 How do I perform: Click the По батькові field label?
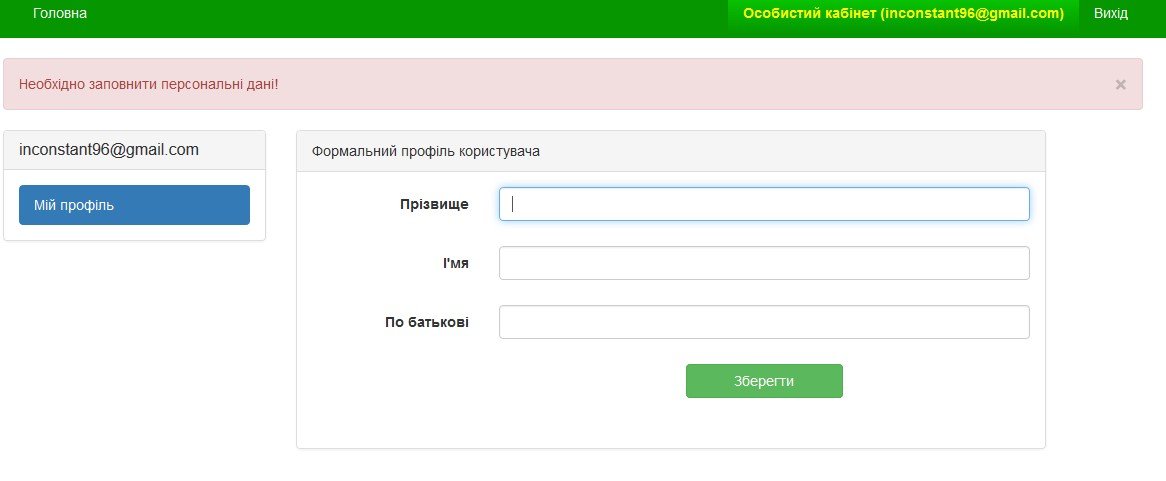pyautogui.click(x=427, y=322)
